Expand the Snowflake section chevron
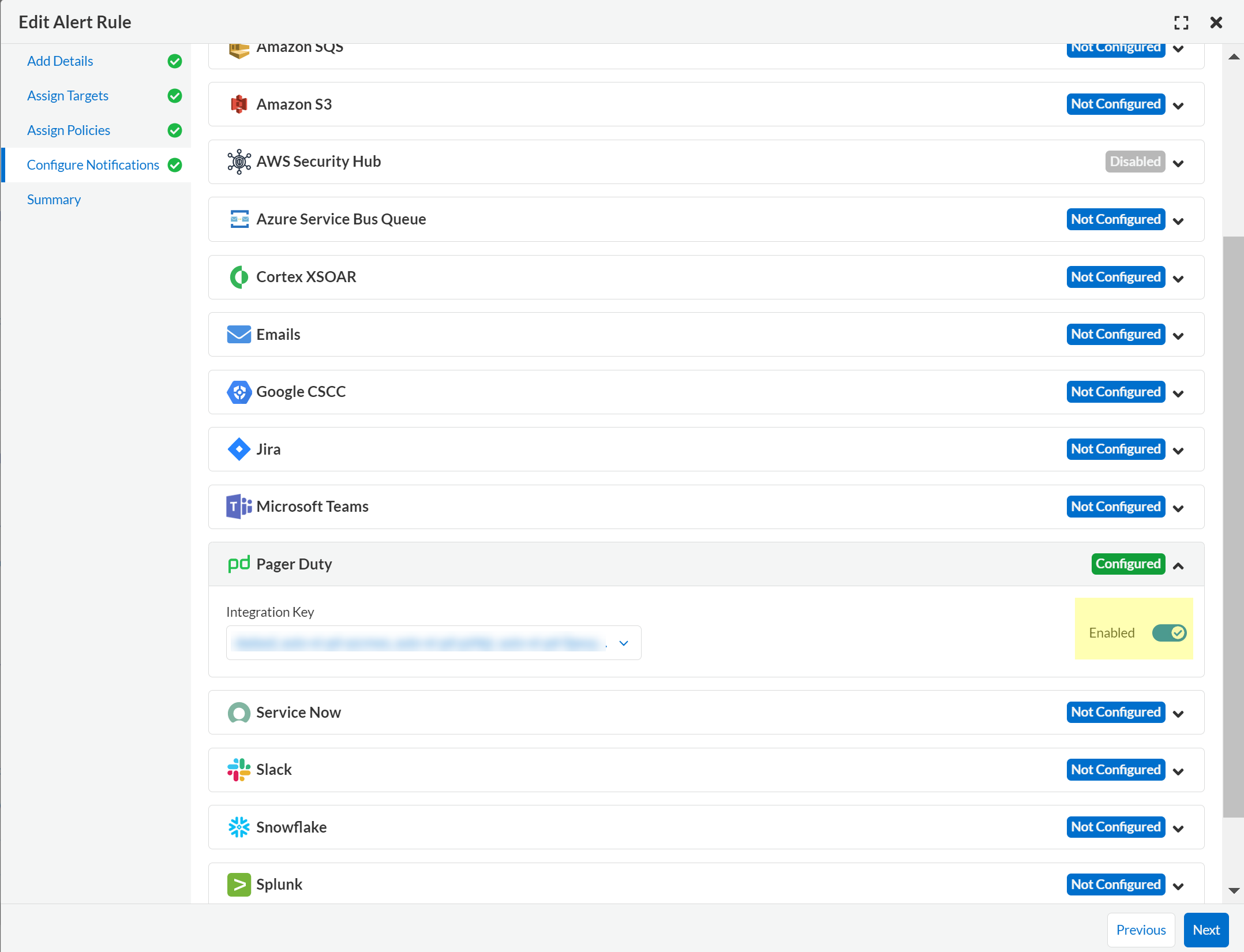 (1178, 829)
